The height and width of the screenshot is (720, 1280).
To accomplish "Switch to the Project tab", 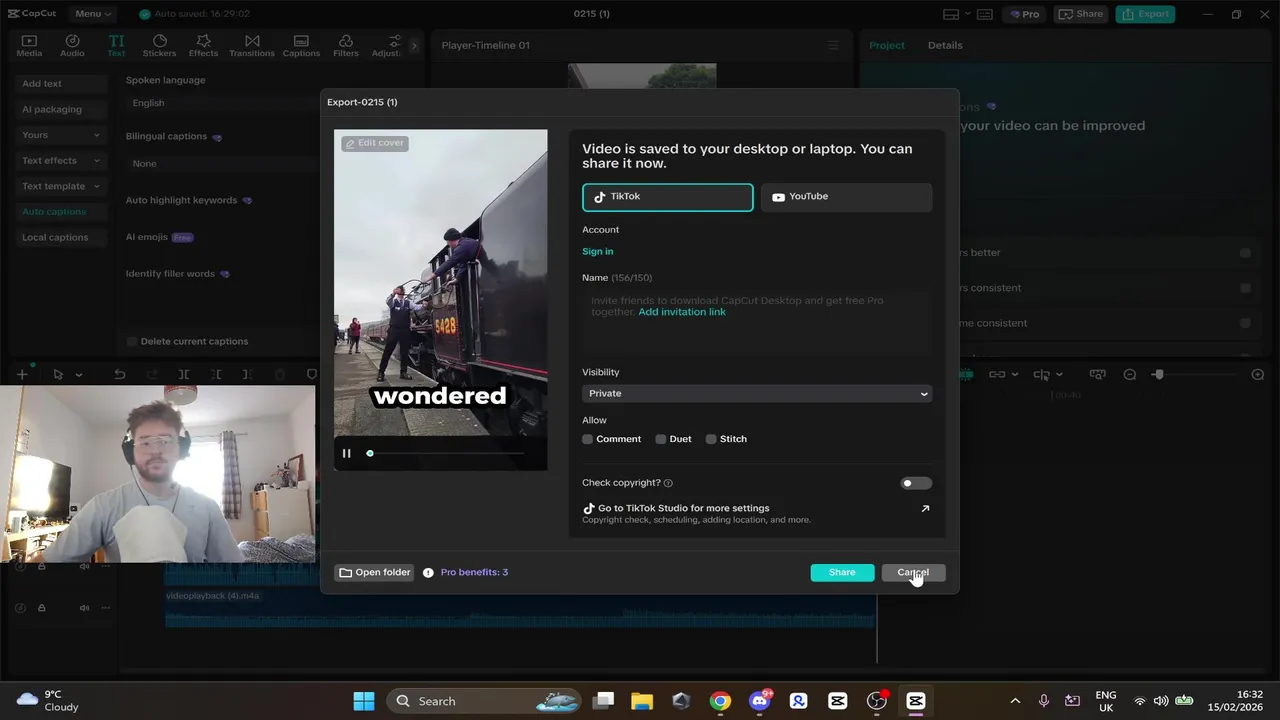I will (x=886, y=45).
